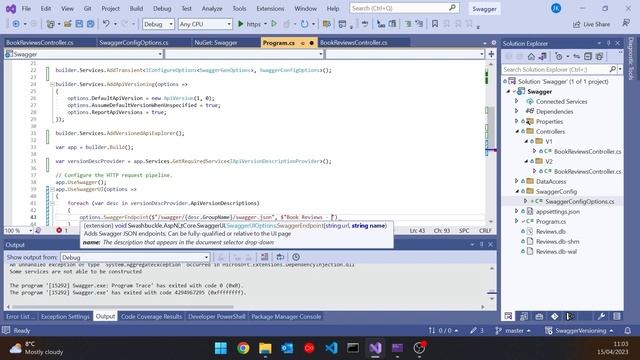
Task: Click the Sync with Active Document icon
Action: click(576, 56)
